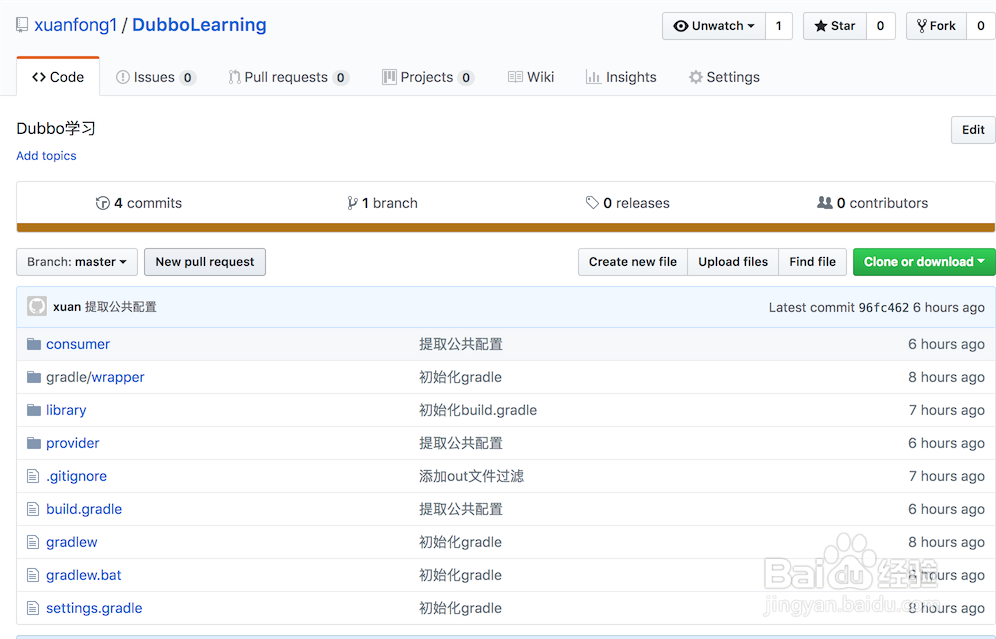Click the clock icon beside 4 commits

coord(103,202)
